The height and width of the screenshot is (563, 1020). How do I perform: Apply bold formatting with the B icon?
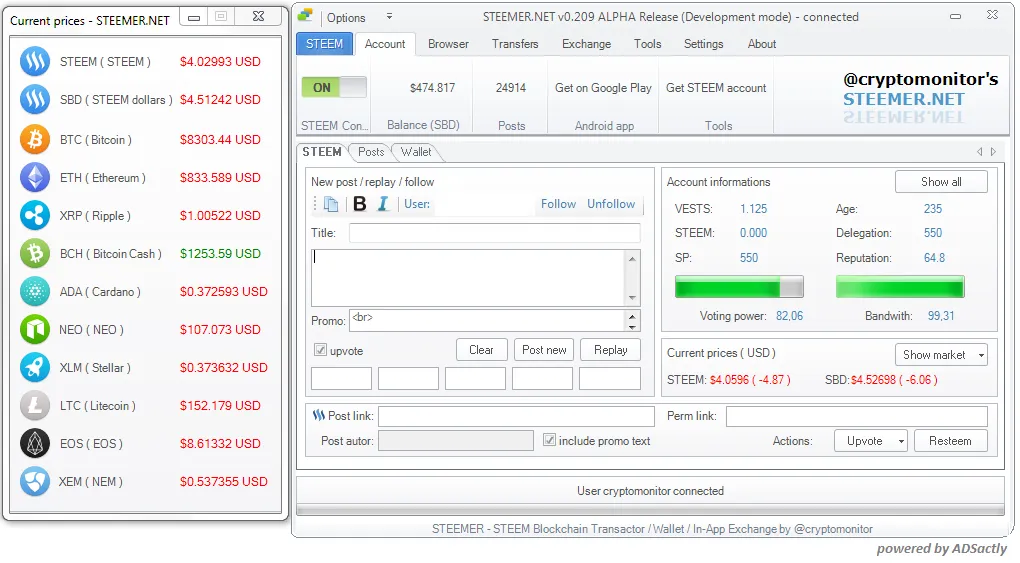tap(360, 204)
